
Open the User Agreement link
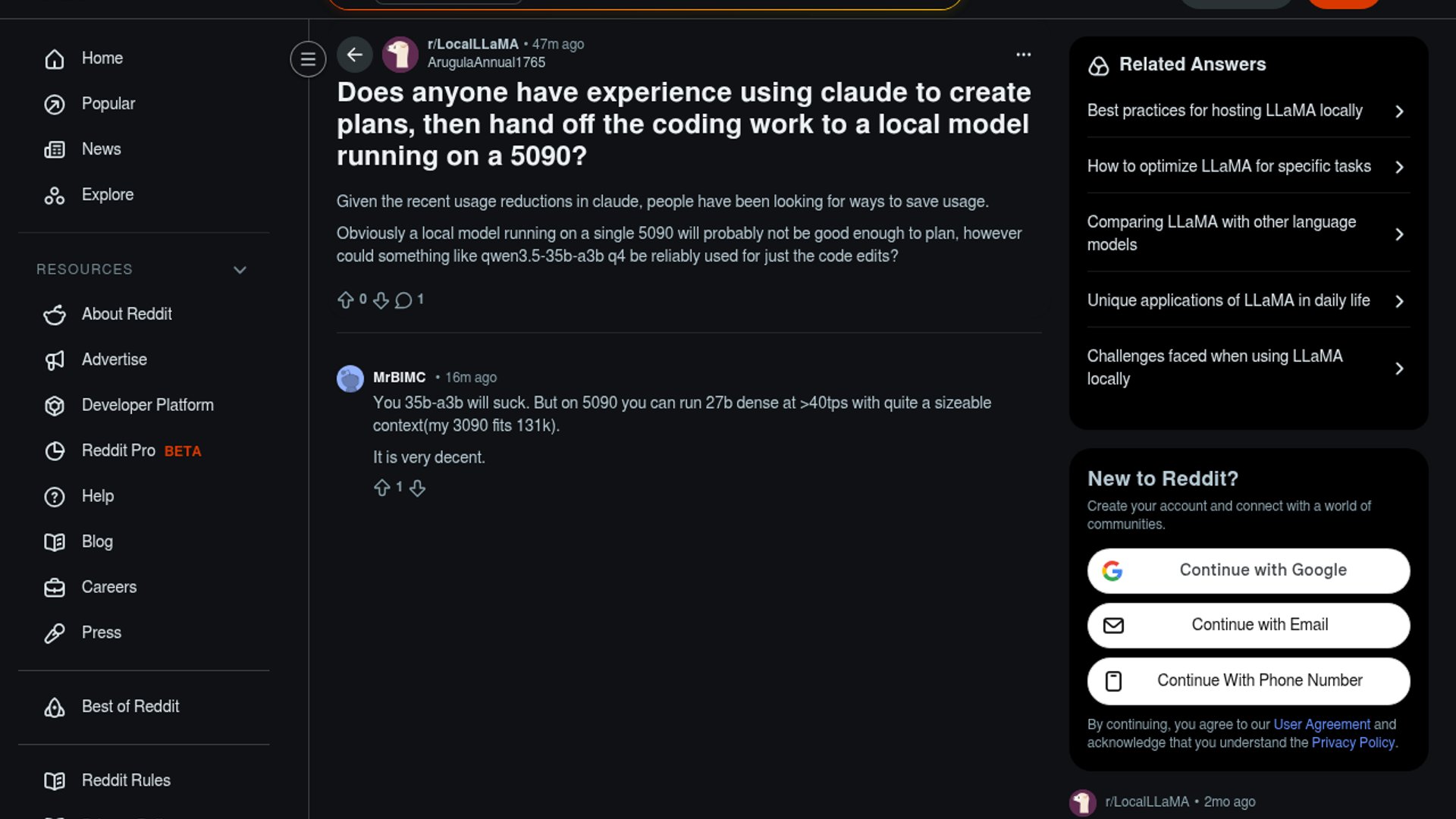pos(1321,724)
